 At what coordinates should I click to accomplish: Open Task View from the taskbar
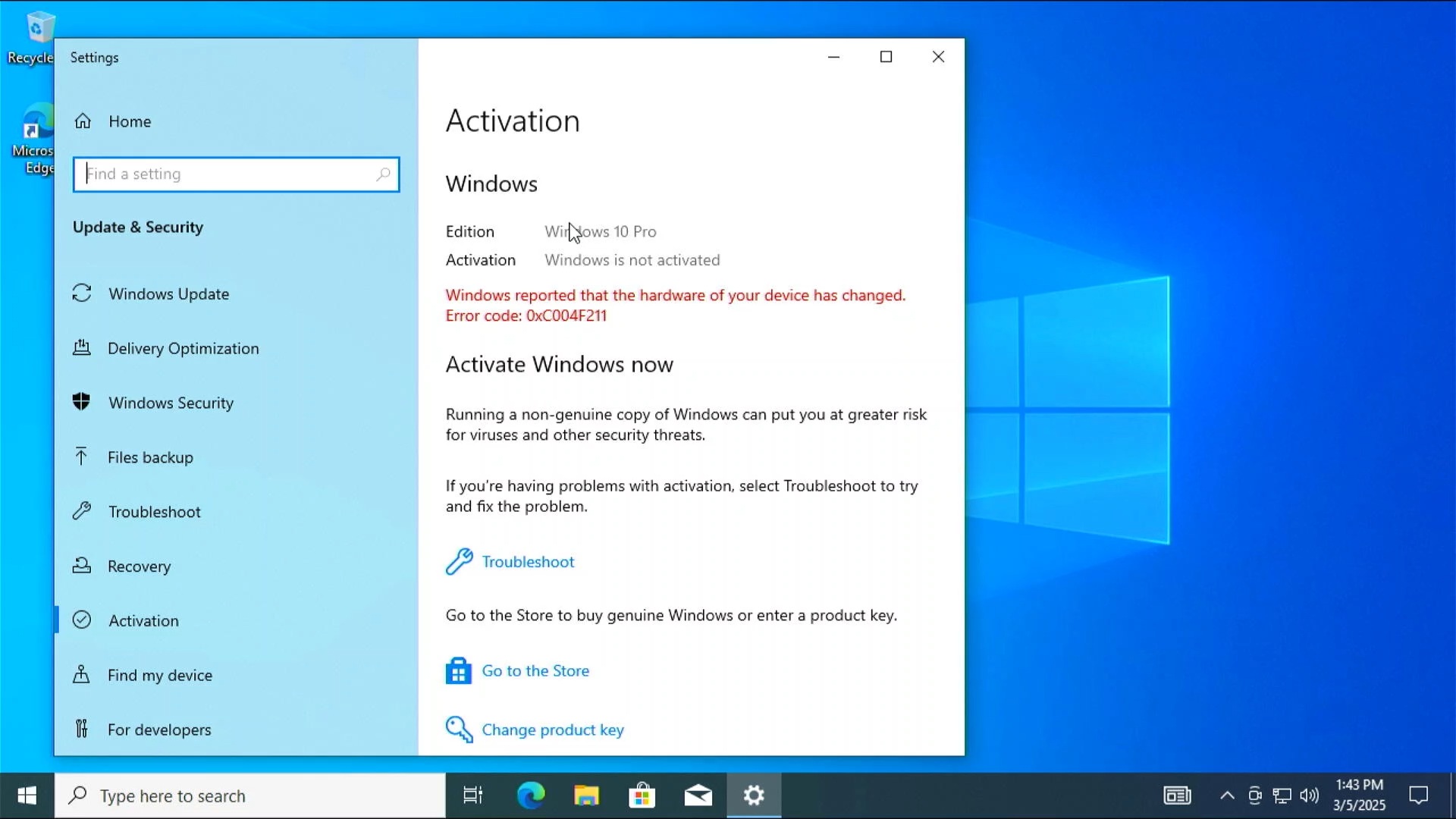(473, 795)
